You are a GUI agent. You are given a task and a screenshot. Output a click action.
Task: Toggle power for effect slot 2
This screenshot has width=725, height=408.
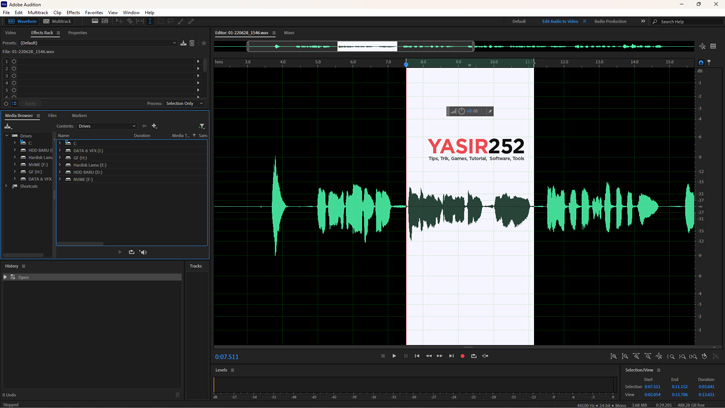point(14,68)
